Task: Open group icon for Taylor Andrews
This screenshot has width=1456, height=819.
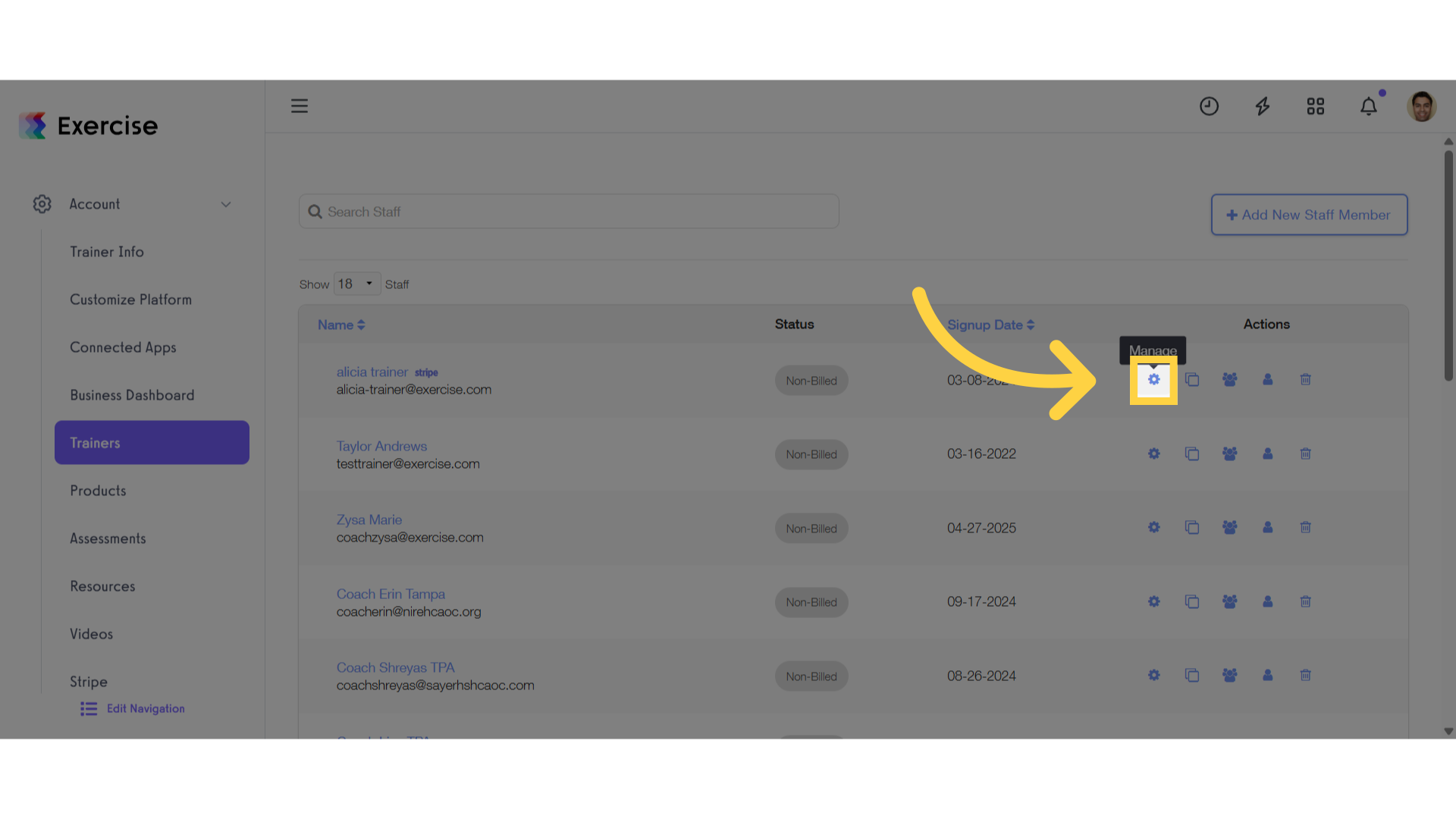Action: [1230, 453]
